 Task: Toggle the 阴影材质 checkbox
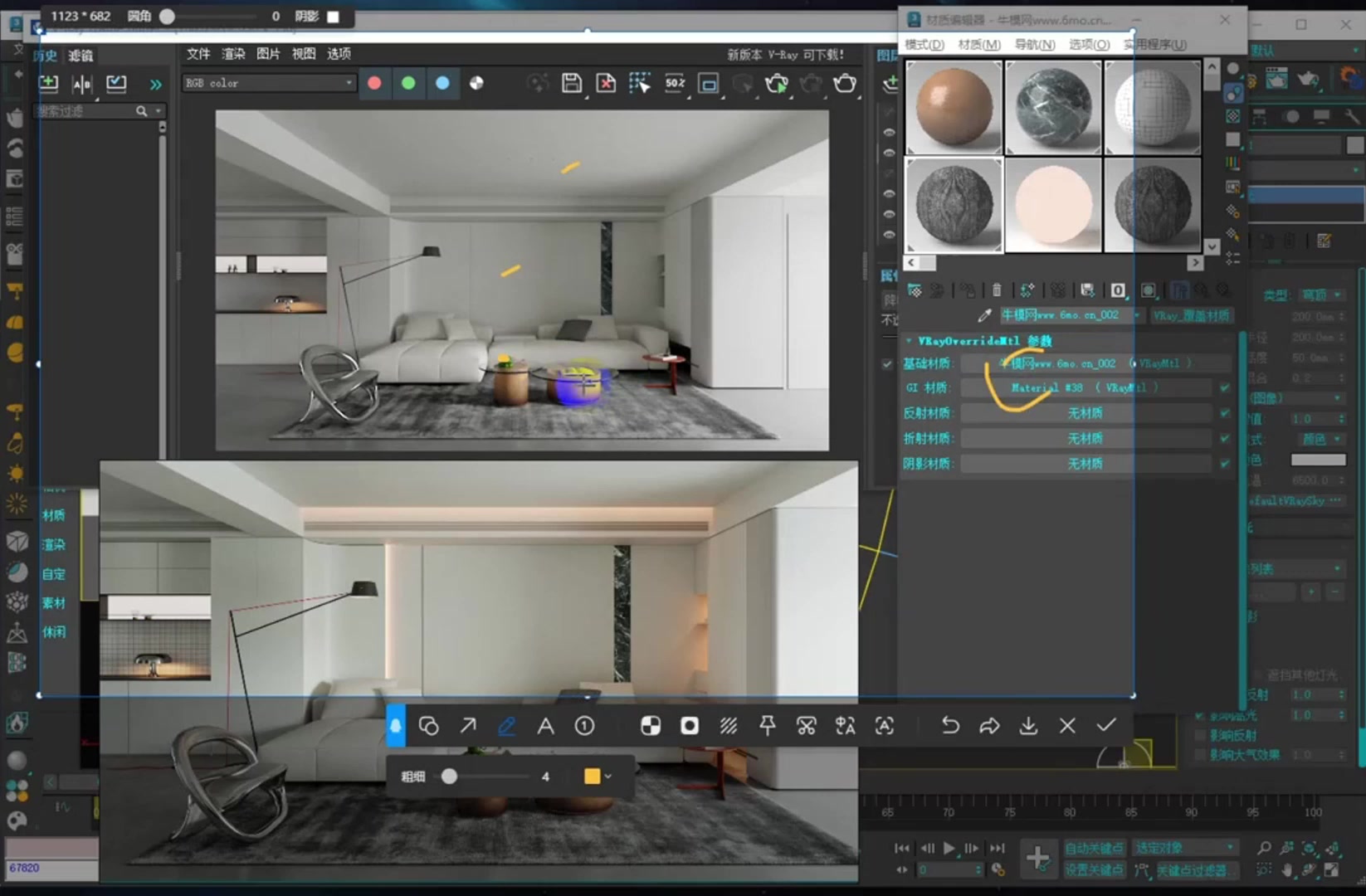pos(1225,463)
